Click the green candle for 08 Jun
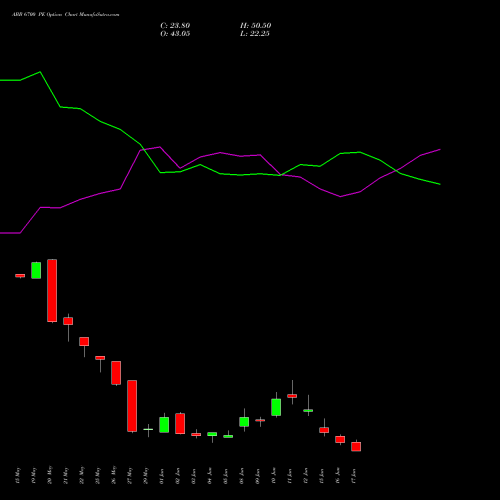Viewport: 500px width, 500px height. coord(244,422)
